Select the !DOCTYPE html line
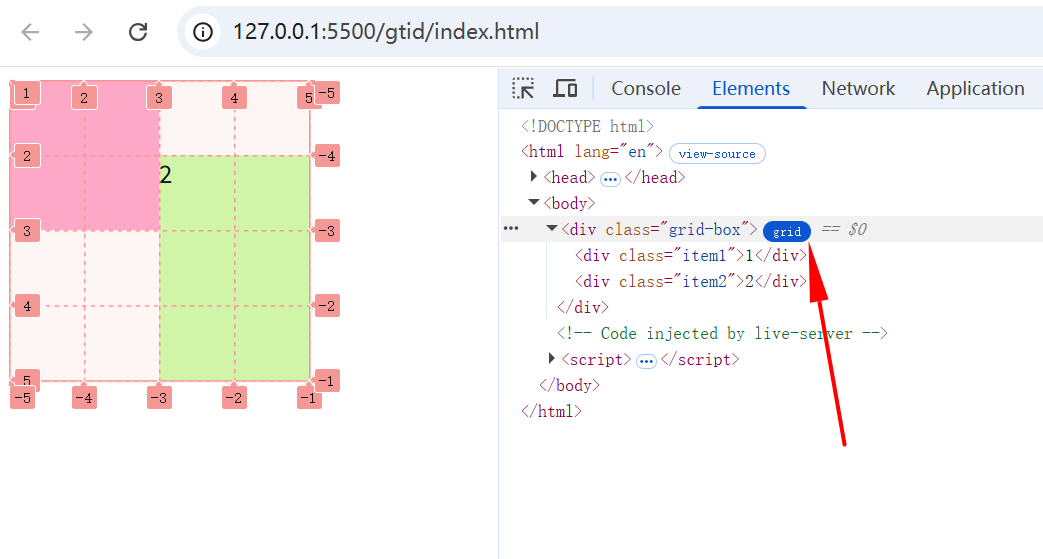Screen dimensions: 1043x559 pos(587,126)
